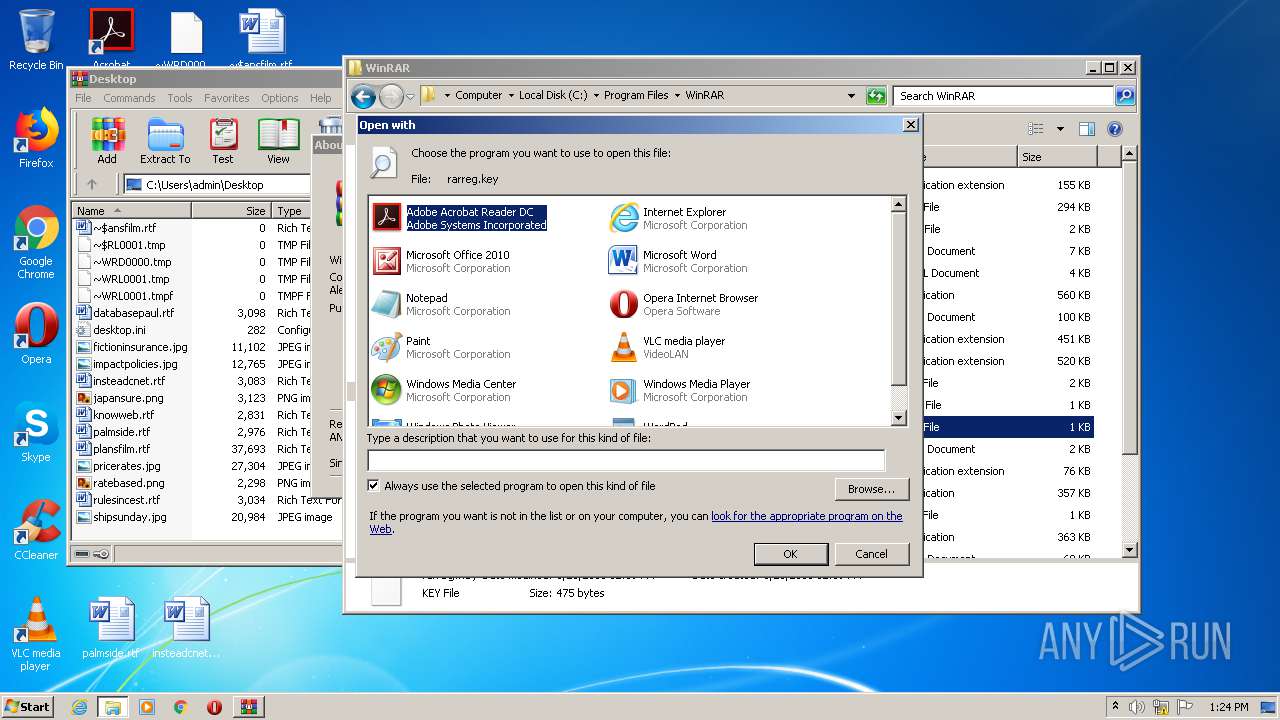The width and height of the screenshot is (1280, 720).
Task: Click the Extract To toolbar icon
Action: pyautogui.click(x=165, y=140)
